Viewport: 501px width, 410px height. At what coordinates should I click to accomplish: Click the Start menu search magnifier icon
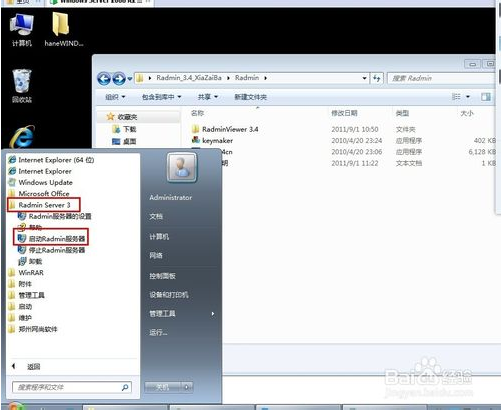(x=125, y=387)
